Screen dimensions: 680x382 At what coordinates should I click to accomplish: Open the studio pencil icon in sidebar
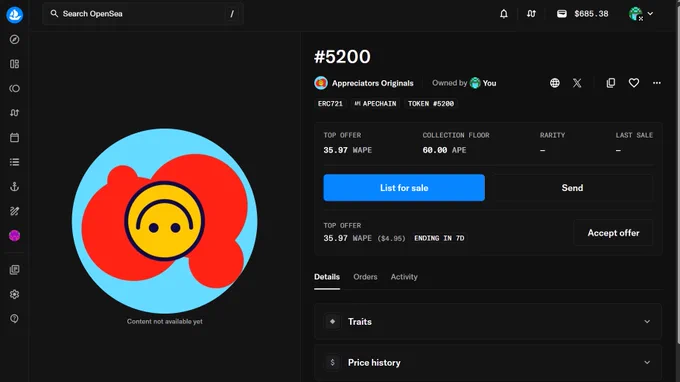(x=14, y=211)
